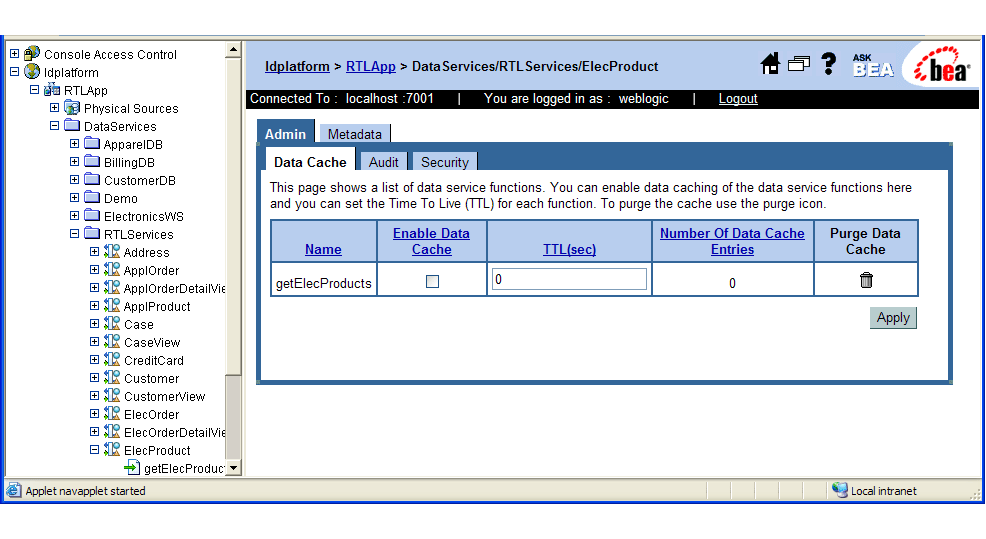Image resolution: width=986 pixels, height=539 pixels.
Task: Select ElecOrderDetailView in the tree
Action: [x=174, y=432]
